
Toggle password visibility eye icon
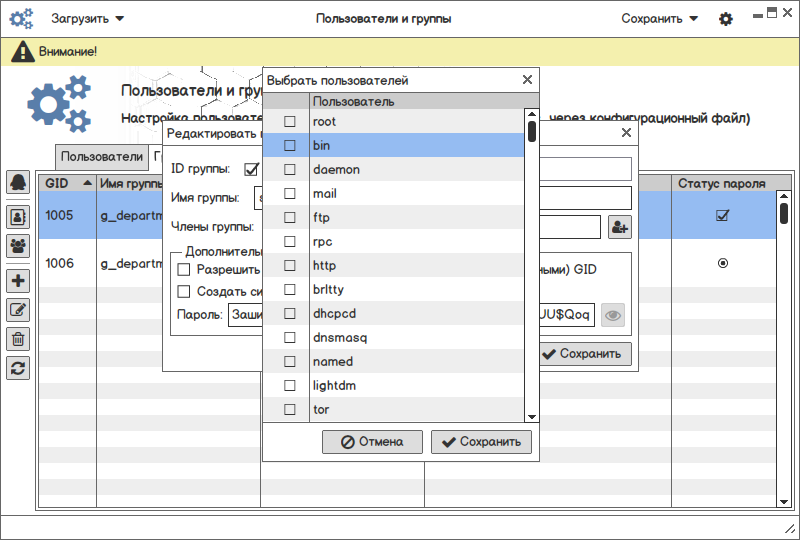click(x=613, y=315)
